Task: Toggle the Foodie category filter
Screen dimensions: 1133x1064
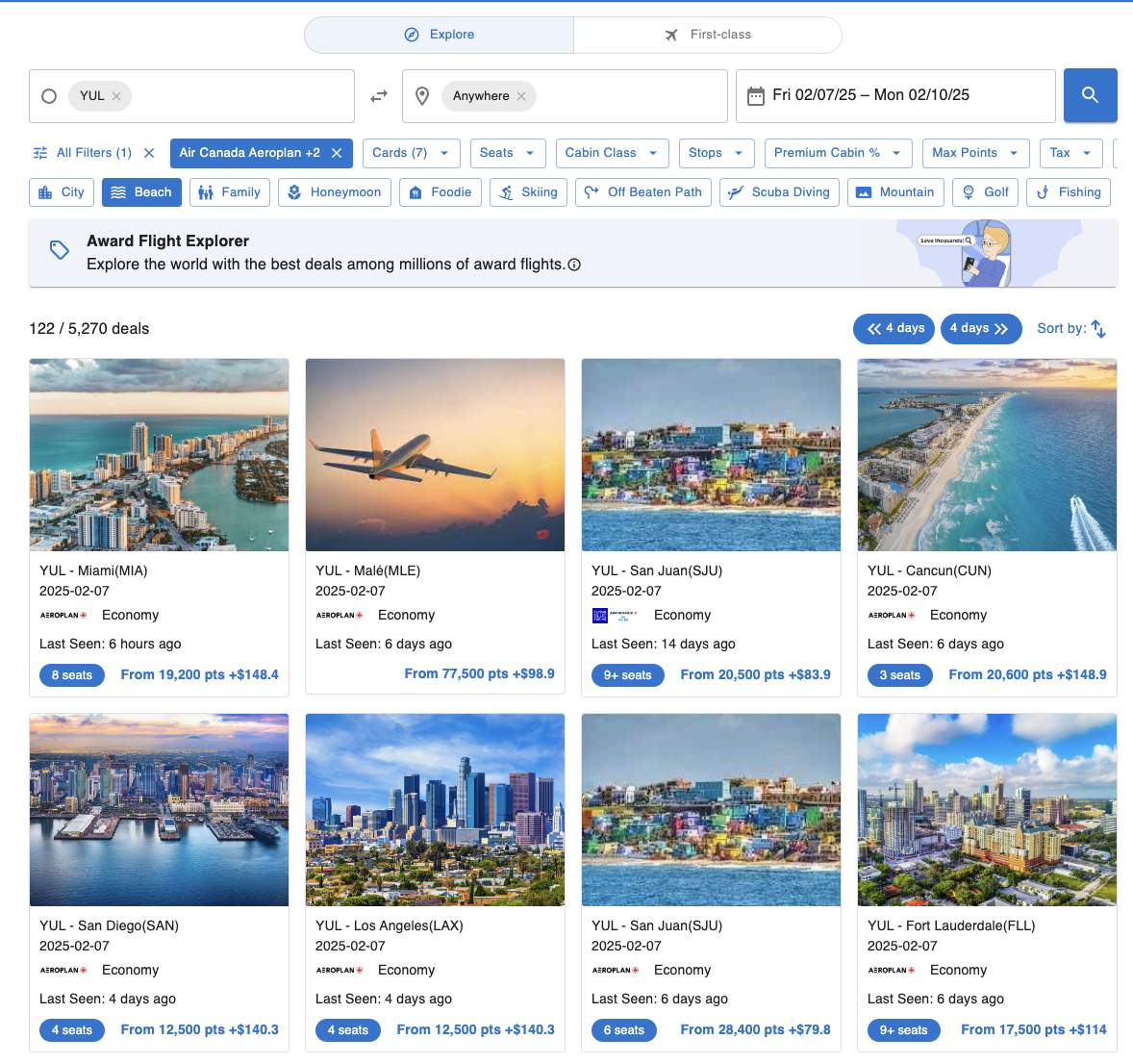Action: (x=441, y=192)
